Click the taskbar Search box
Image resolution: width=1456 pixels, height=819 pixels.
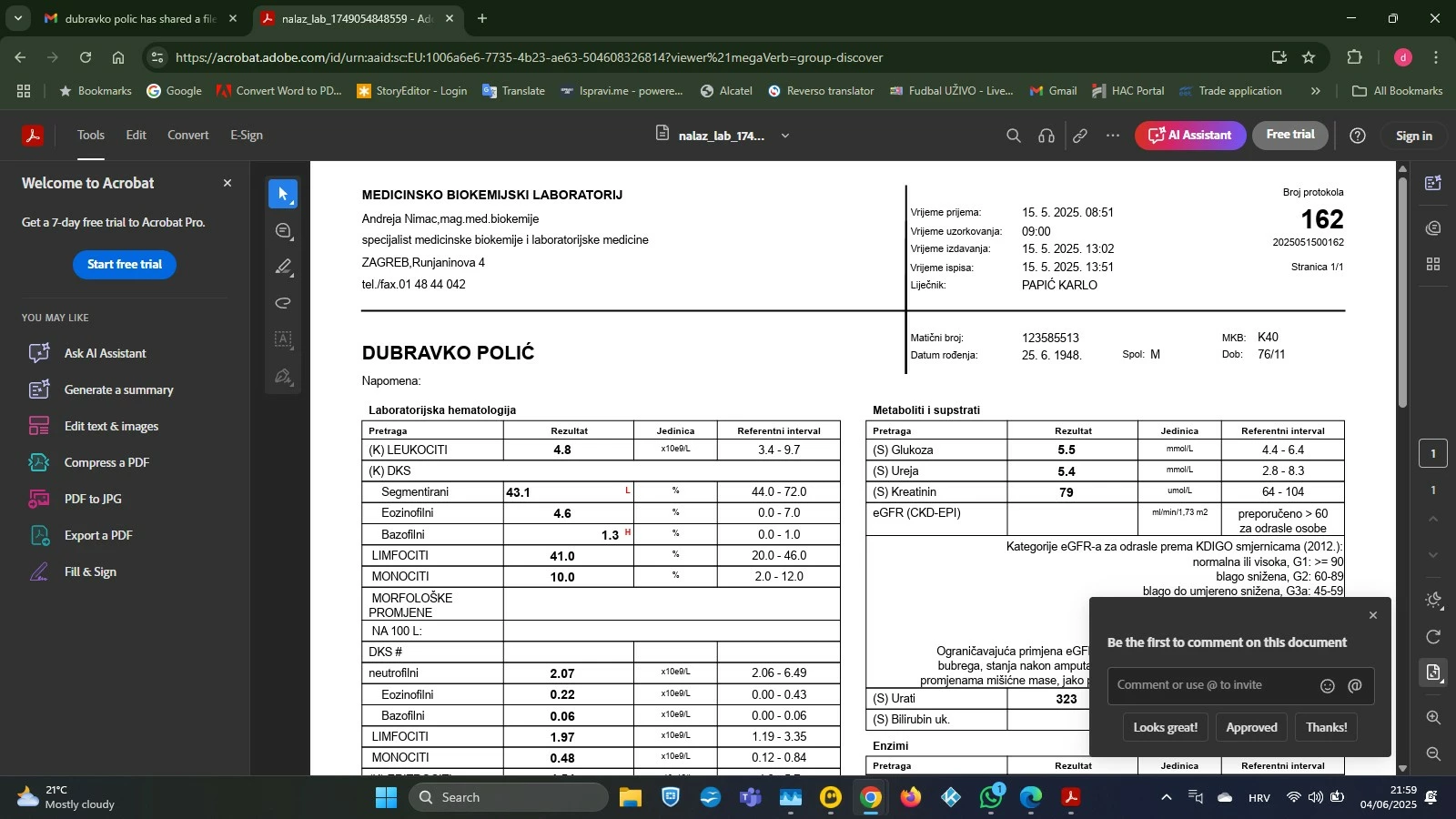tap(510, 798)
